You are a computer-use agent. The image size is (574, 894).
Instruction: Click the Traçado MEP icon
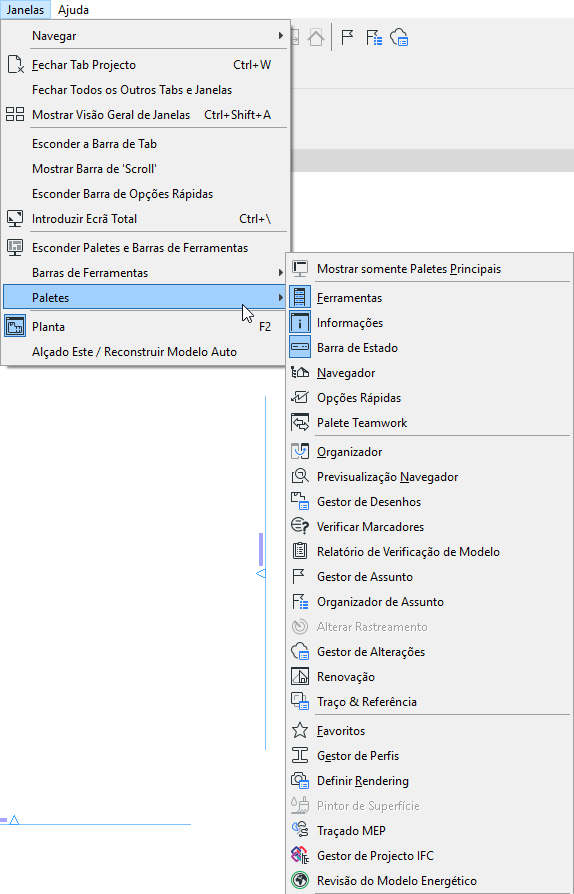point(300,831)
